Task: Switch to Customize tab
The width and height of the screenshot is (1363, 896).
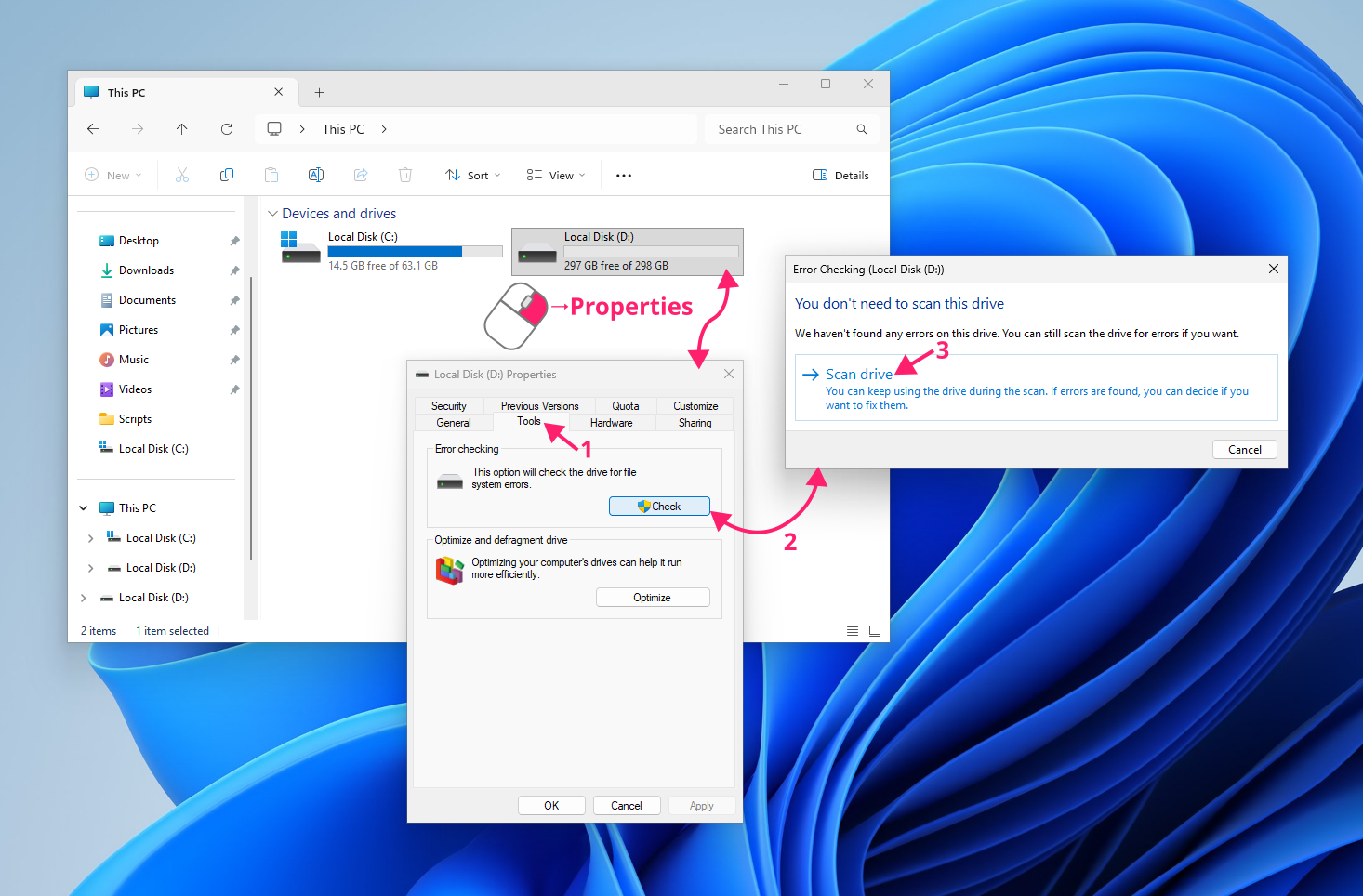Action: coord(695,406)
